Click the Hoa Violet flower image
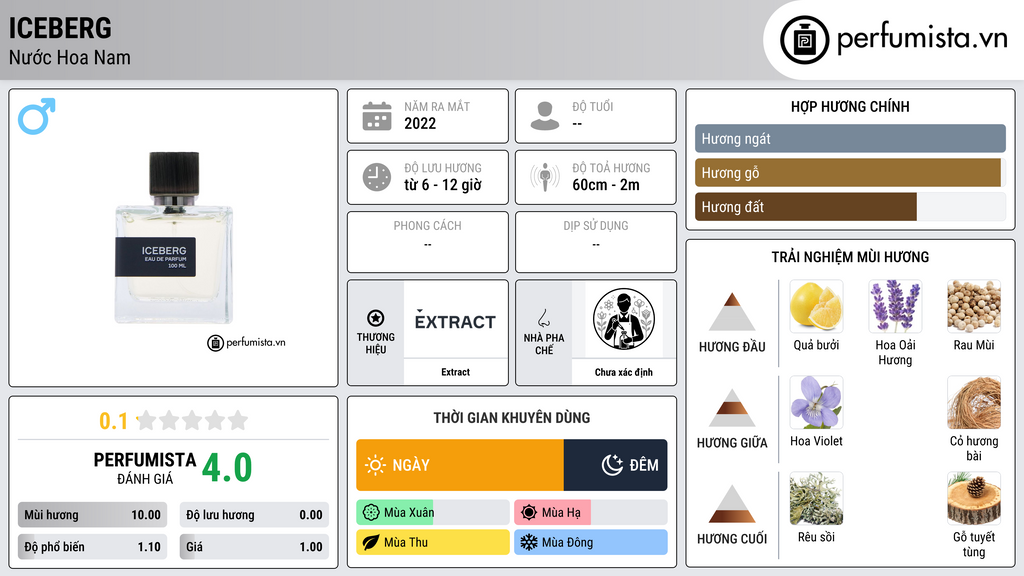The width and height of the screenshot is (1024, 576). click(x=816, y=402)
